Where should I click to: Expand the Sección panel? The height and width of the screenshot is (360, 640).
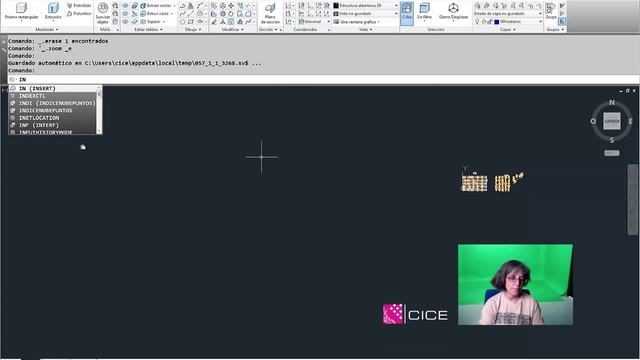coord(269,29)
